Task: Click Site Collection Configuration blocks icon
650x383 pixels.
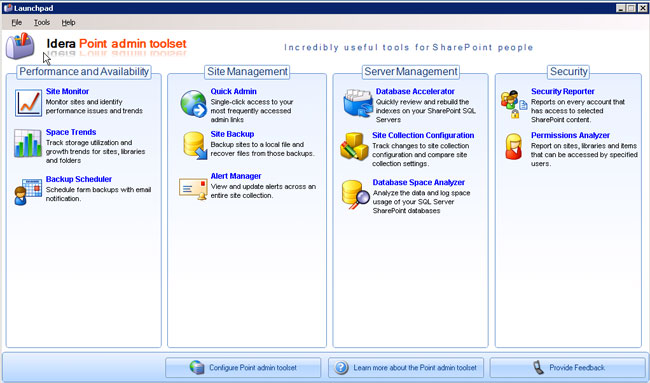Action: tap(354, 146)
